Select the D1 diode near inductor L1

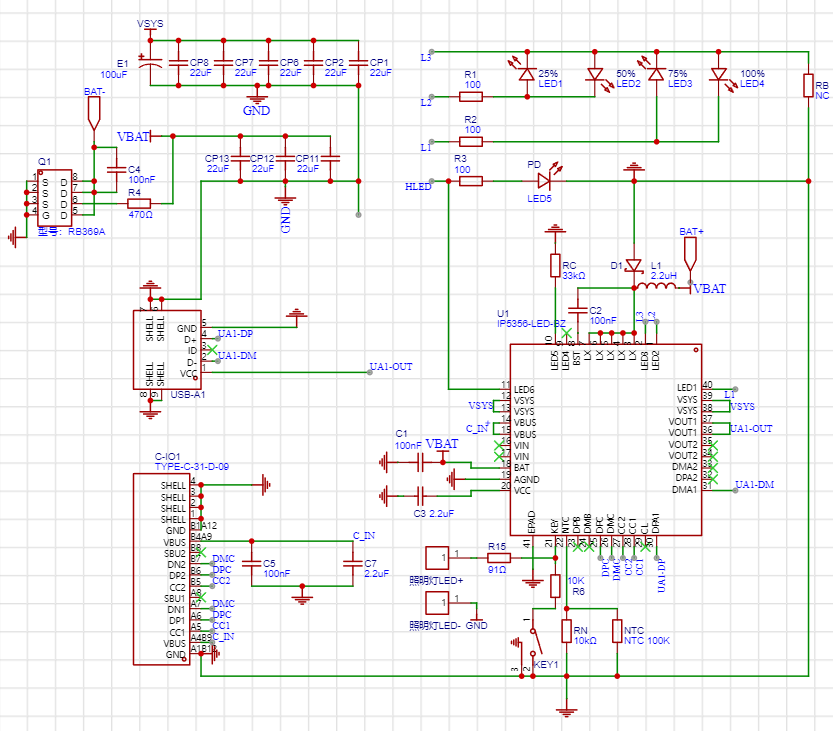(x=632, y=265)
